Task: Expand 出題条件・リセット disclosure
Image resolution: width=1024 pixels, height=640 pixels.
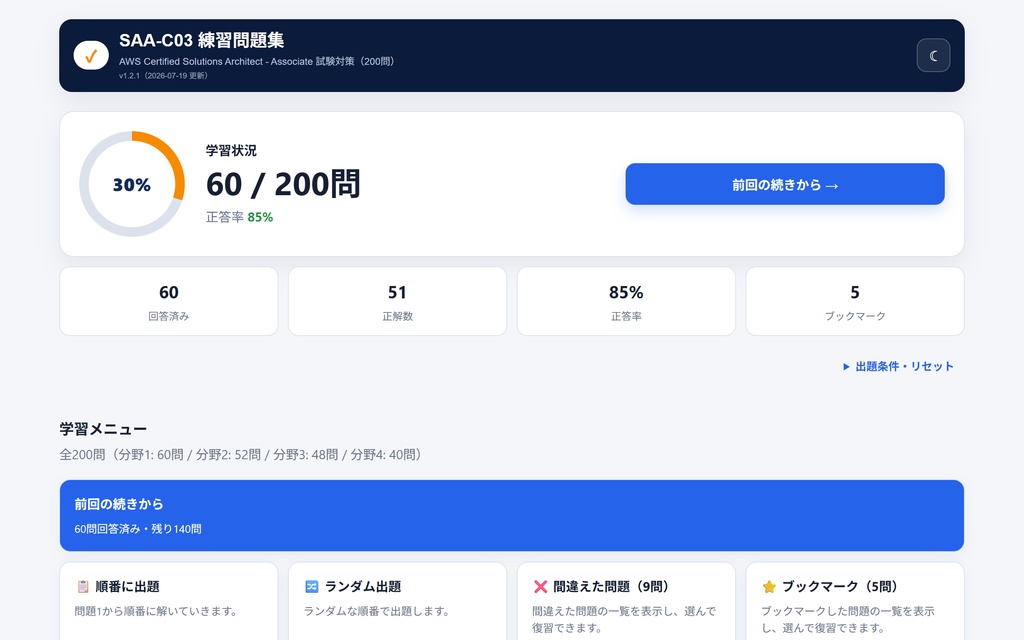Action: click(898, 366)
